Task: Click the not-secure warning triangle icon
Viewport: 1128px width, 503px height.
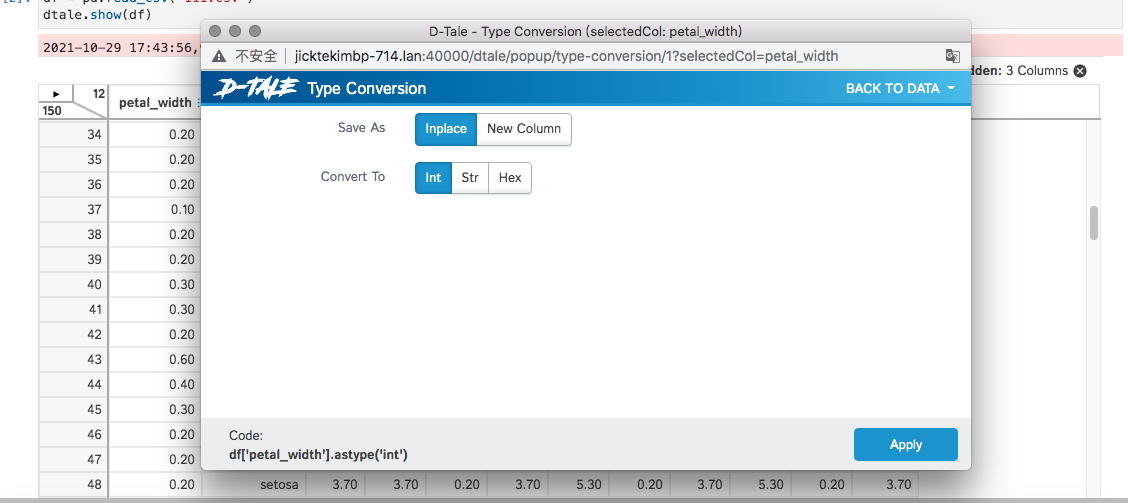Action: click(x=219, y=56)
